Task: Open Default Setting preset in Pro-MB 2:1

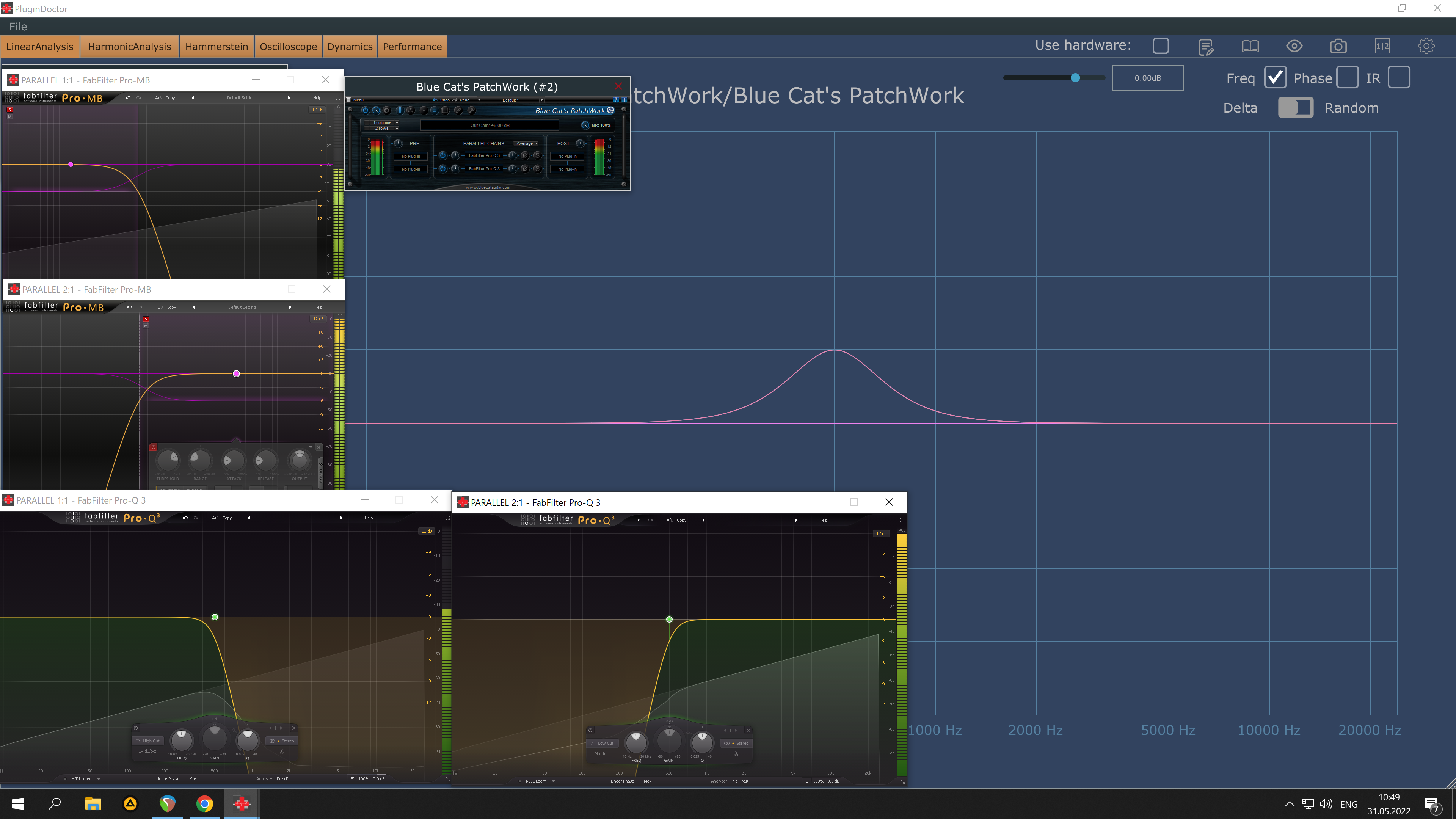Action: tap(242, 308)
